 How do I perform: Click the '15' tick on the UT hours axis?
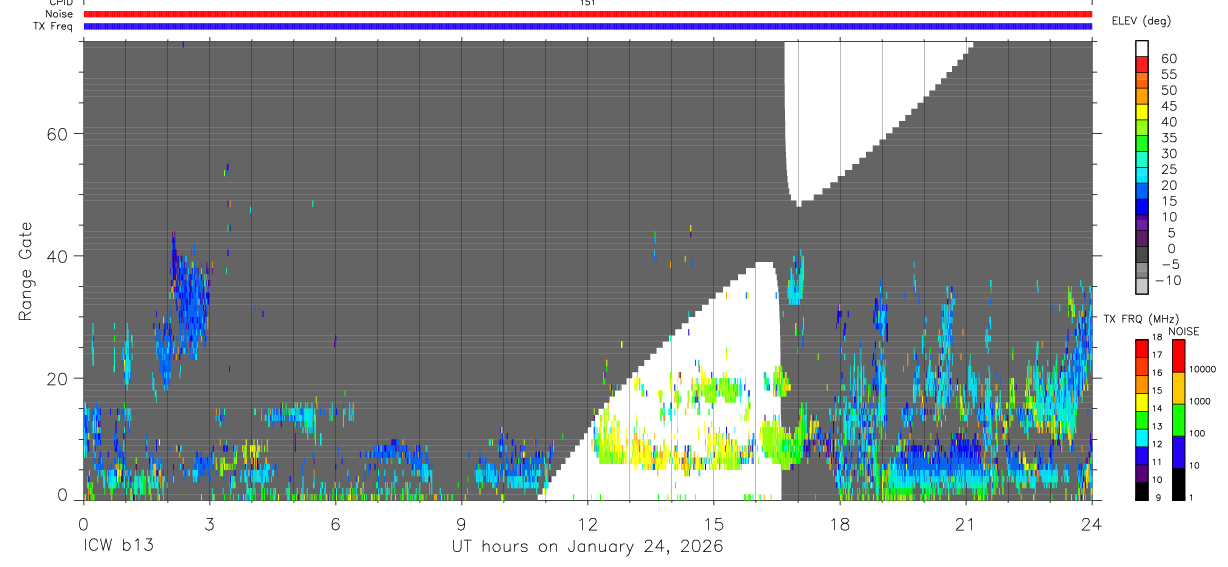pos(714,523)
